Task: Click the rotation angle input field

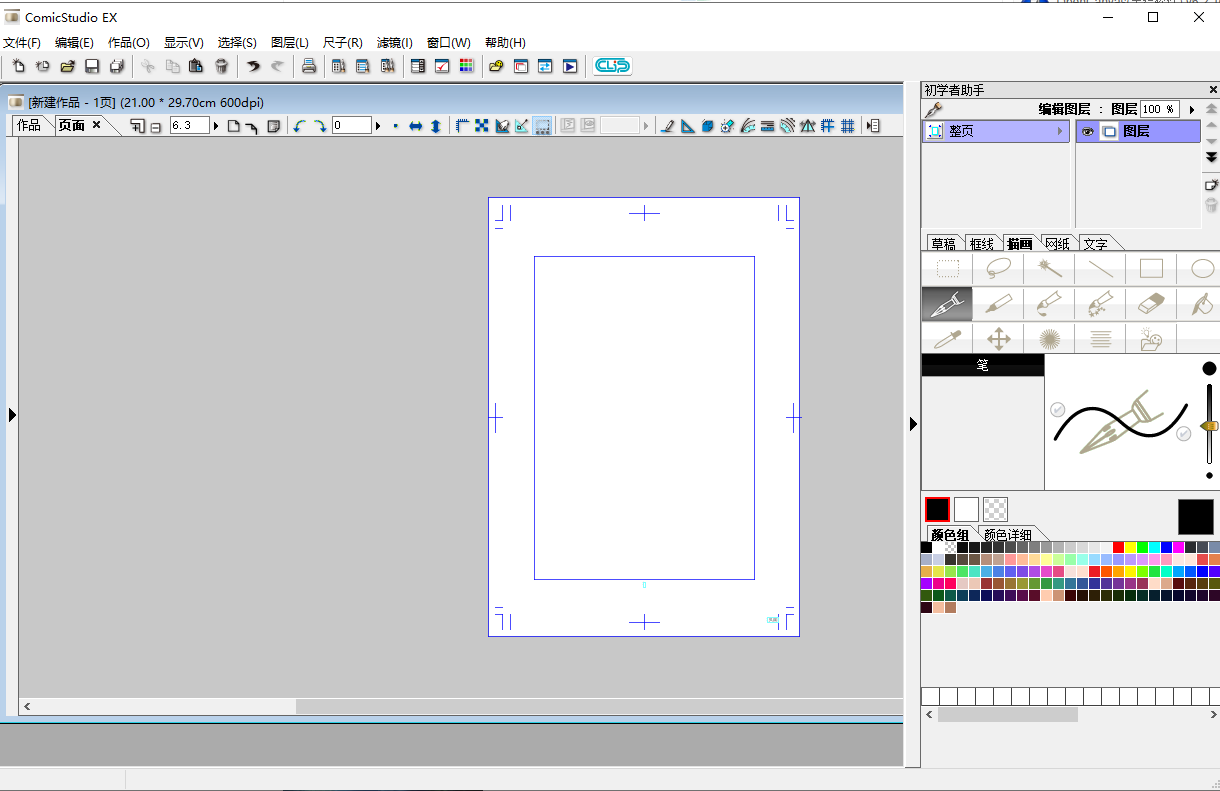Action: (x=351, y=126)
